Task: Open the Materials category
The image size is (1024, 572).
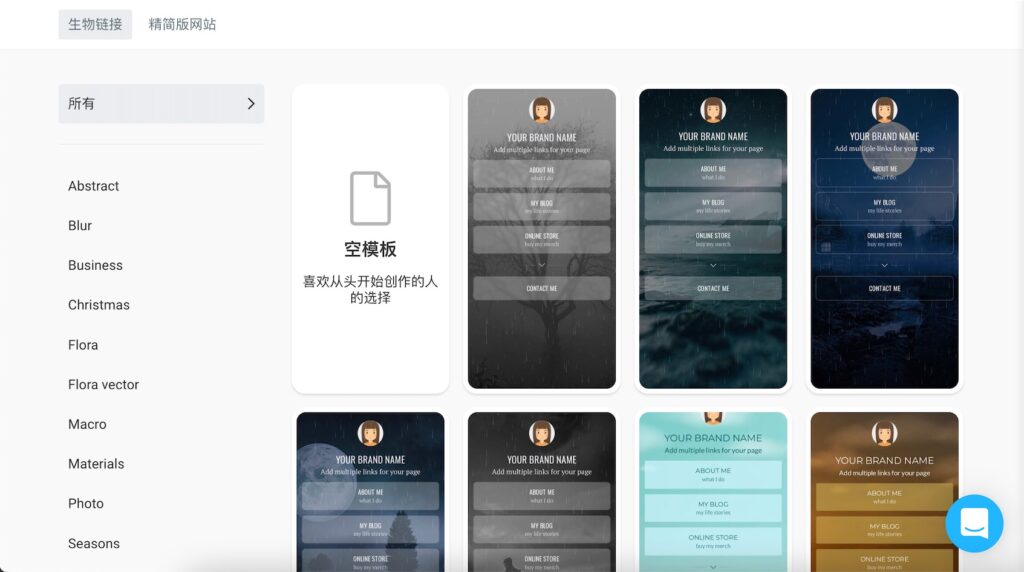Action: click(x=96, y=464)
